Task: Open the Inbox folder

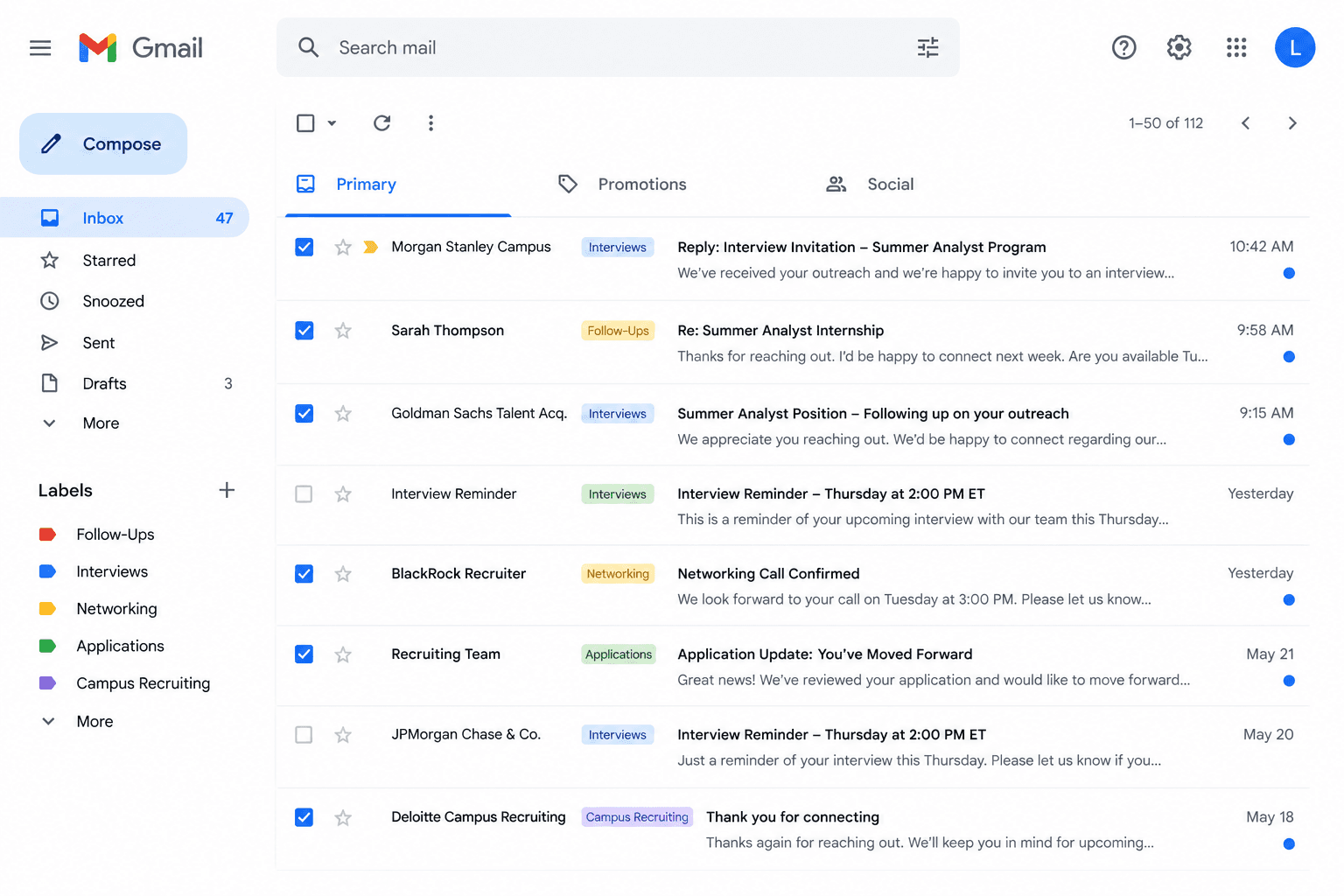Action: (124, 218)
